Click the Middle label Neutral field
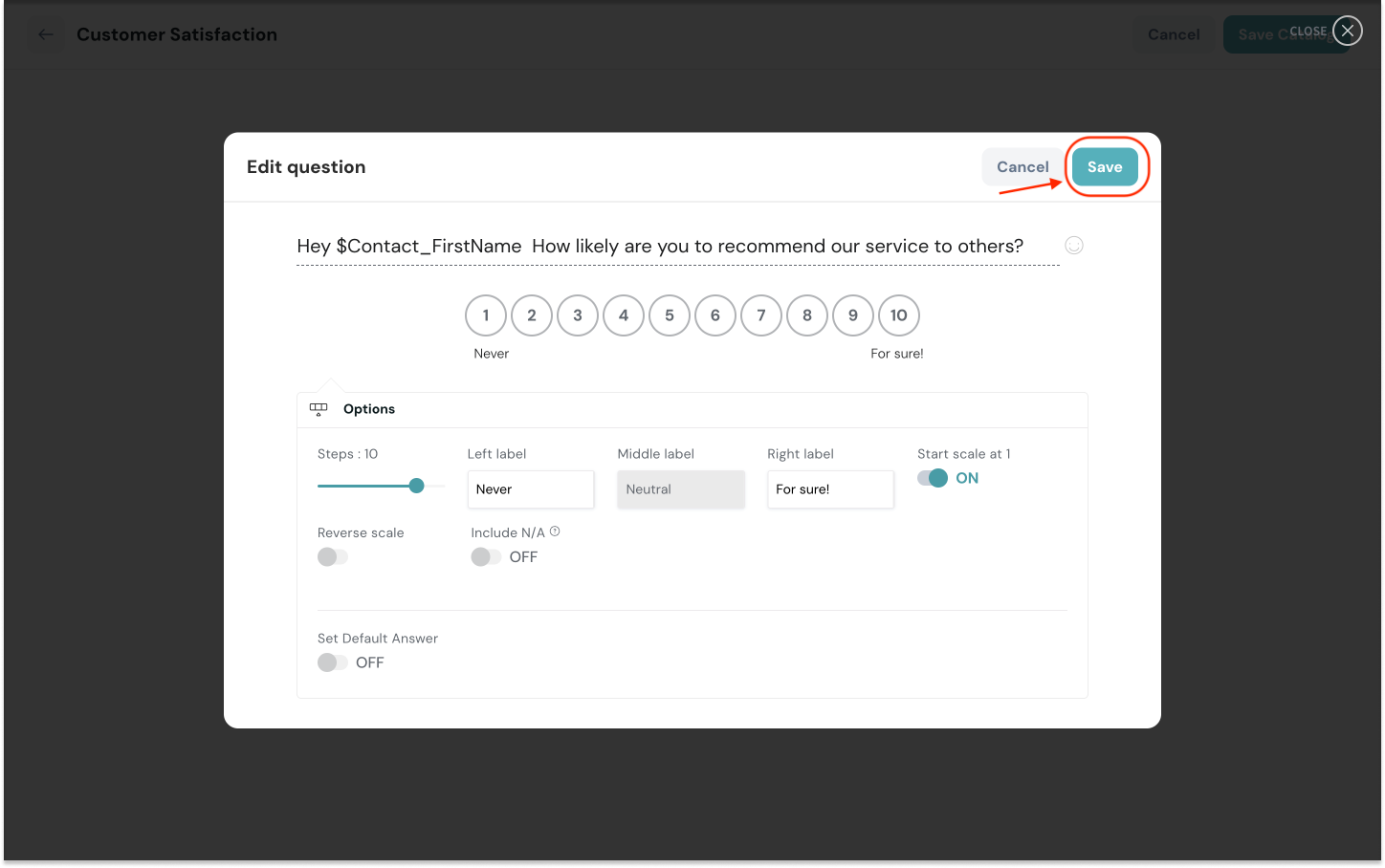Screen dimensions: 1385x868 (x=680, y=489)
